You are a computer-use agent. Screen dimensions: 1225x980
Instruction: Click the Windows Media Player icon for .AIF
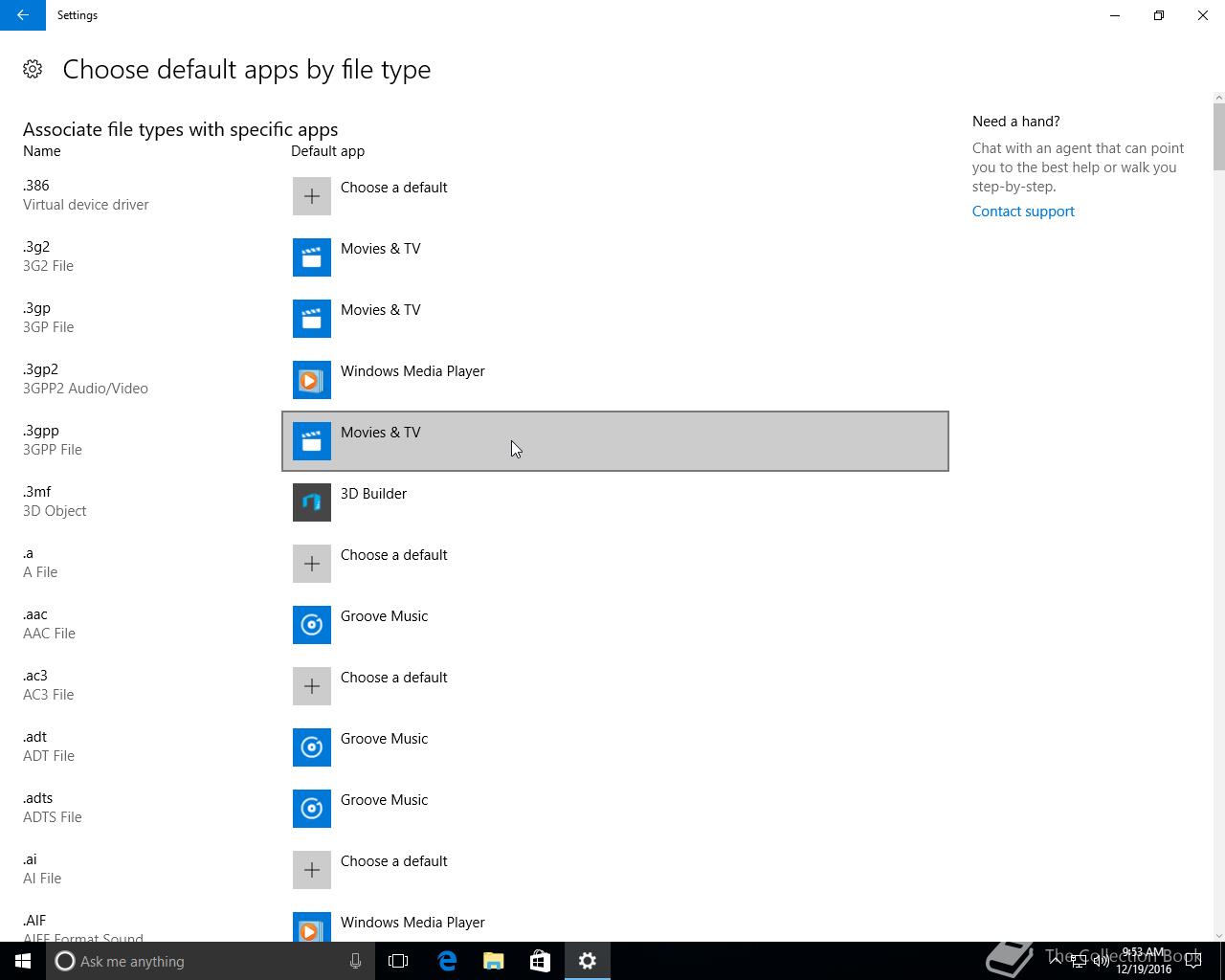point(312,927)
